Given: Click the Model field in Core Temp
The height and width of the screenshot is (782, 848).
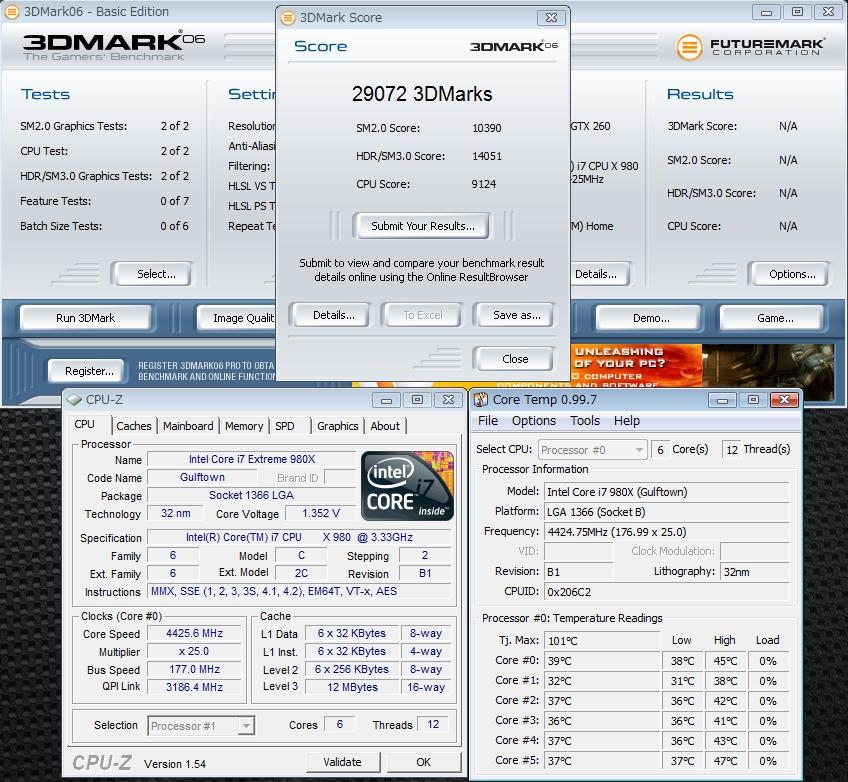Looking at the screenshot, I should (666, 492).
